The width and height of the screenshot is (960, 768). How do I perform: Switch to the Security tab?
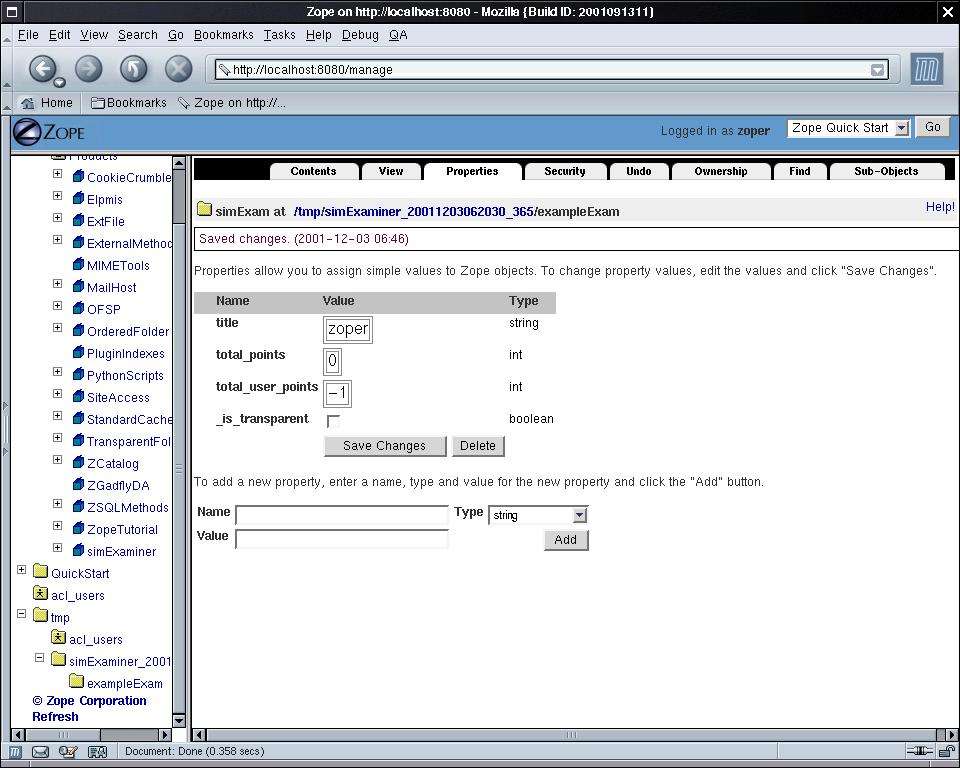point(564,171)
